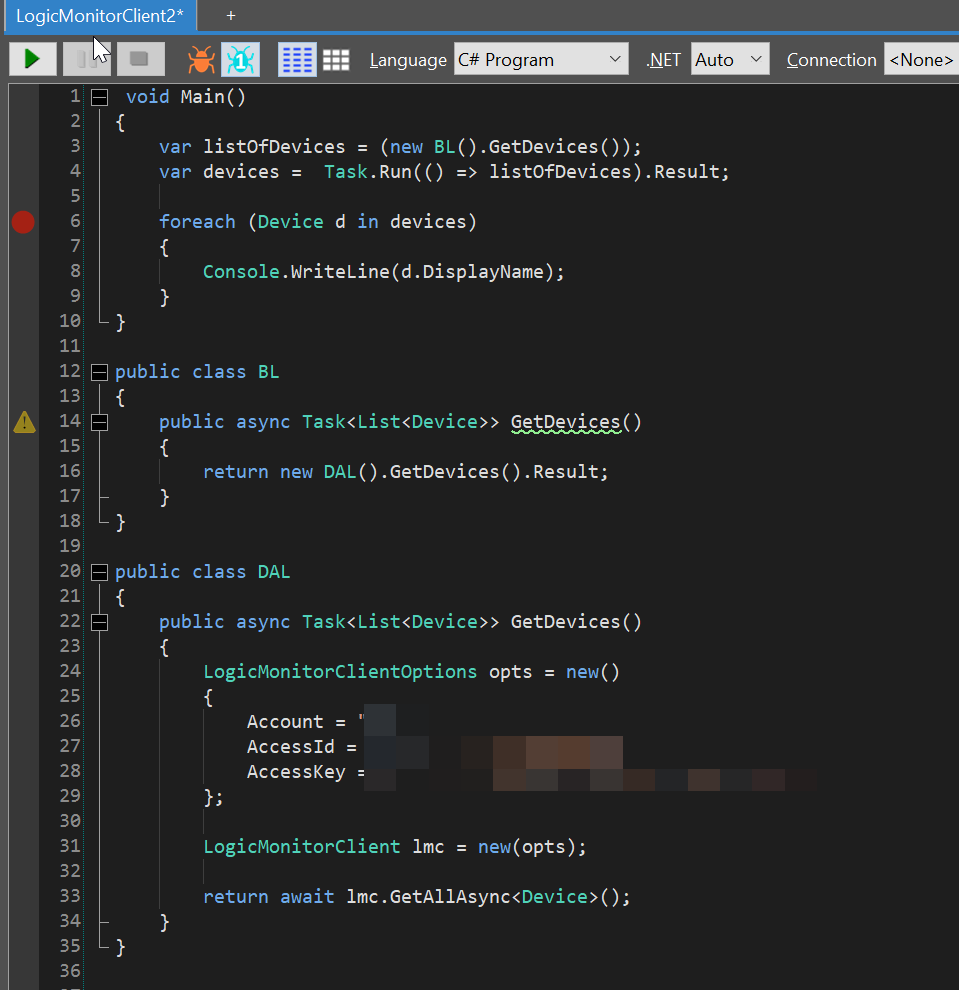Run the query with the green play button
Image resolution: width=959 pixels, height=990 pixels.
[x=32, y=59]
